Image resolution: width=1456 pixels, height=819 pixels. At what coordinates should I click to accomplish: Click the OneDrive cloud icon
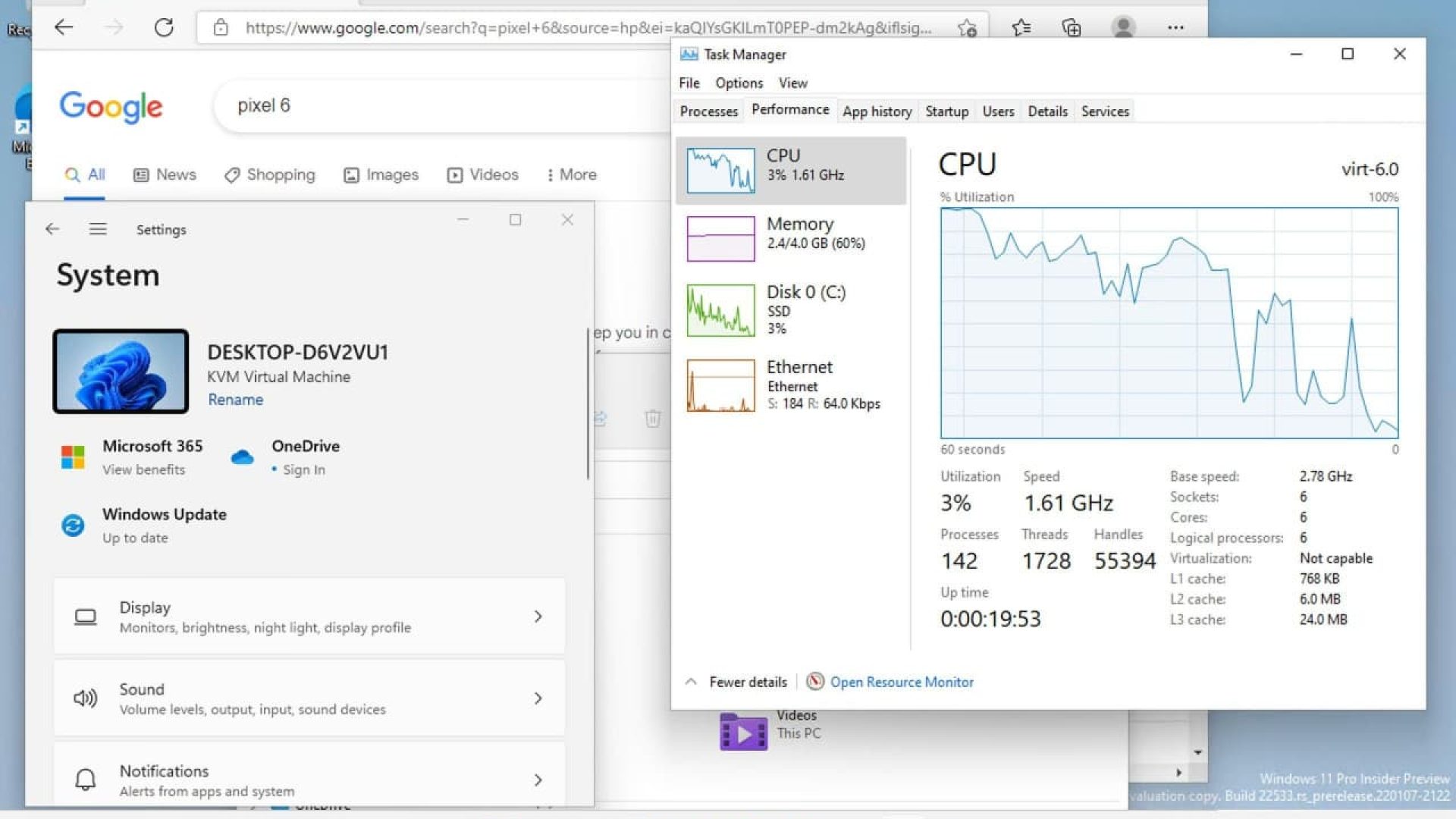click(242, 457)
